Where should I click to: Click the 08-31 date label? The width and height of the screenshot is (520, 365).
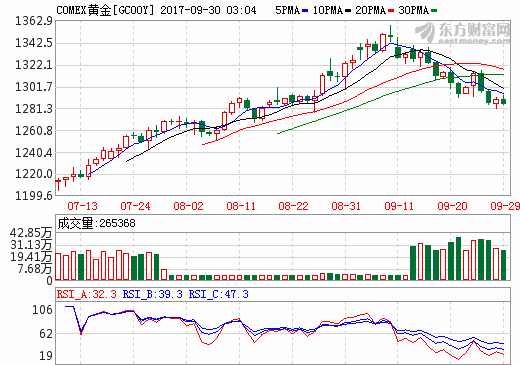pos(346,206)
